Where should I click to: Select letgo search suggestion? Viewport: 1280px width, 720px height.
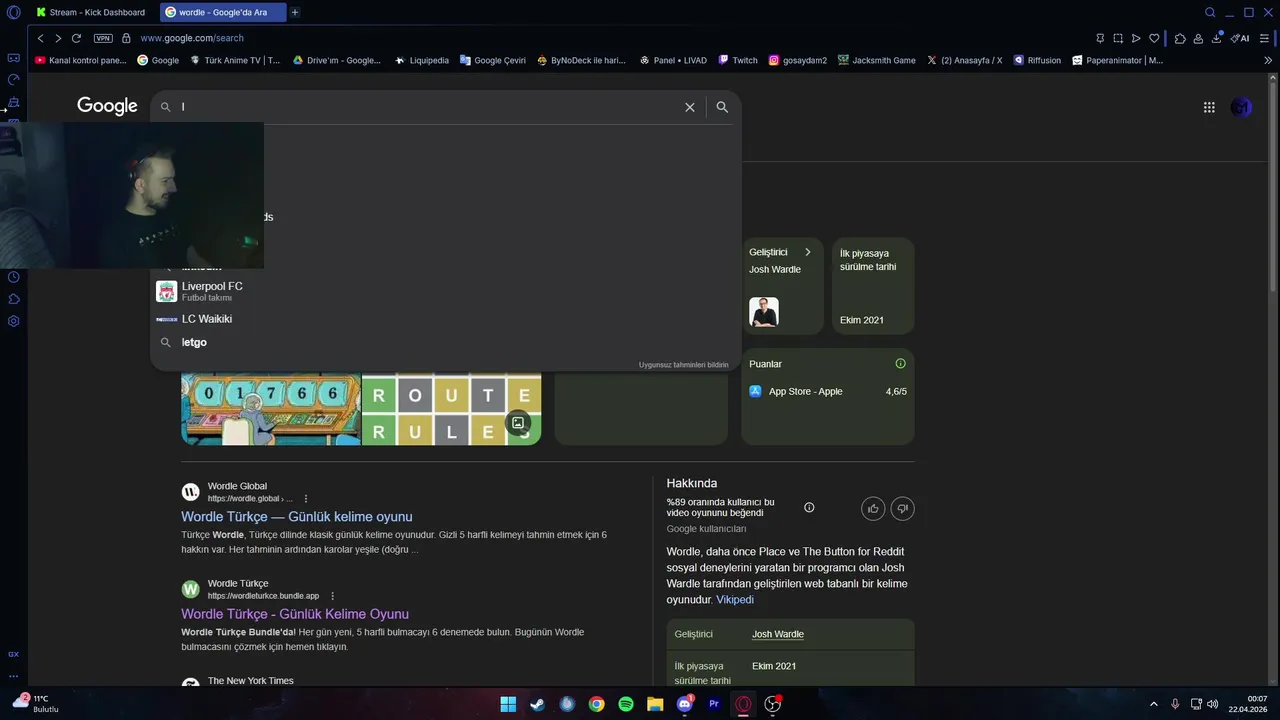point(445,342)
